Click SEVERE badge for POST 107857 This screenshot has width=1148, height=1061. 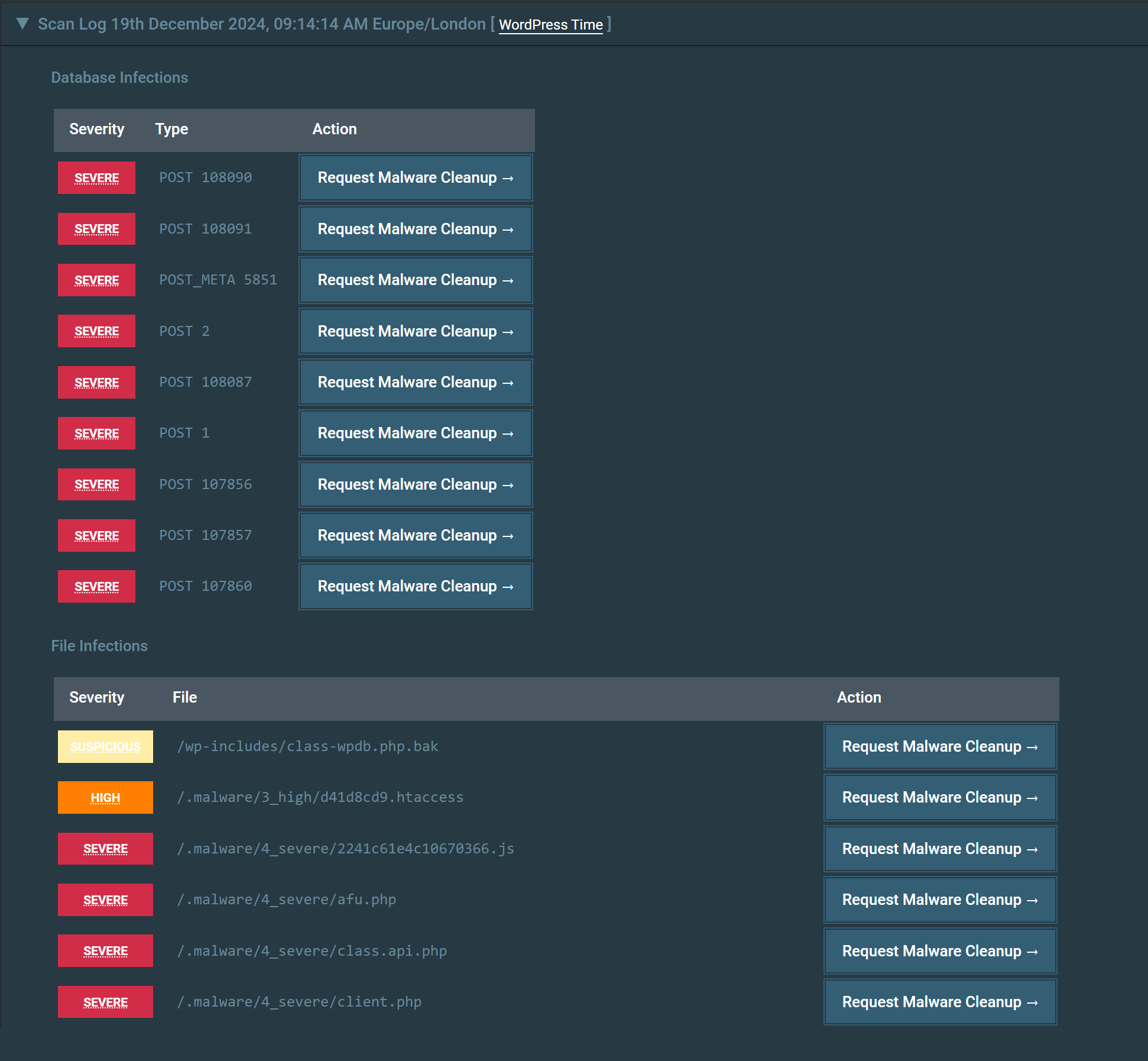click(x=96, y=536)
